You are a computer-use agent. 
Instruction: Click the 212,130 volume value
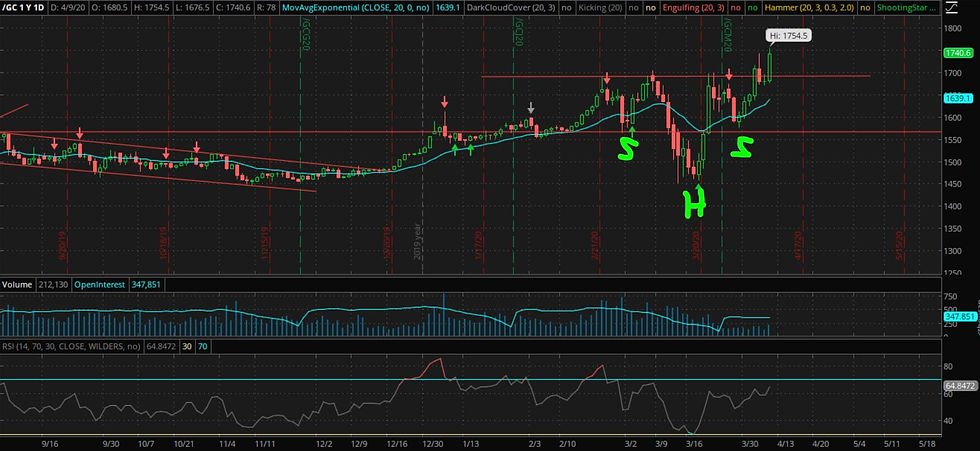[x=52, y=284]
